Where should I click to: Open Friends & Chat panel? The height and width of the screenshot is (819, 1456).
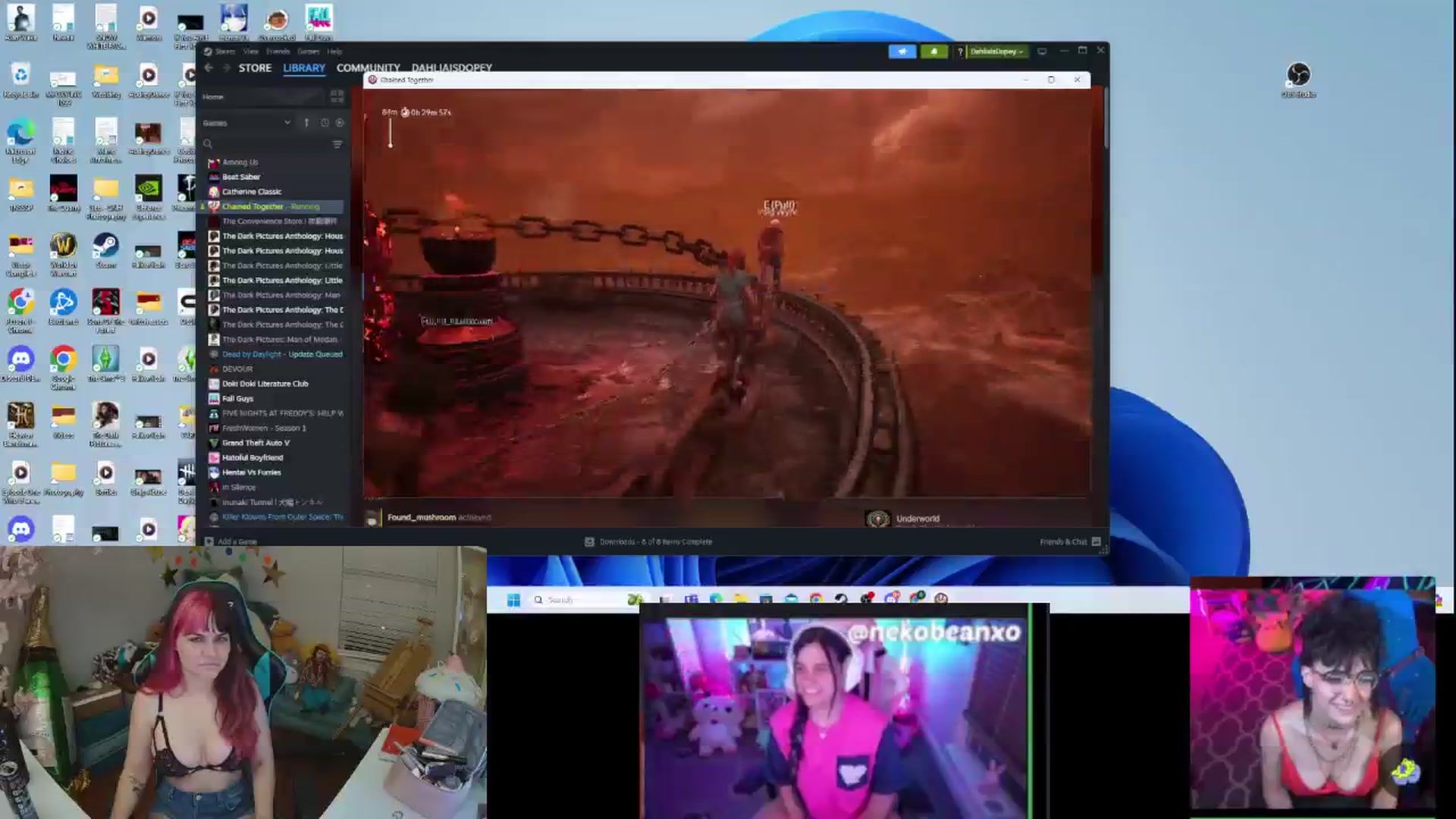[x=1069, y=541]
